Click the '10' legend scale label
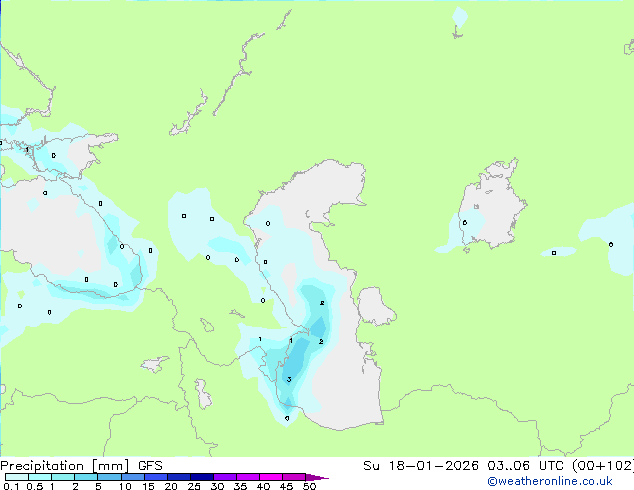The image size is (634, 490). (125, 486)
